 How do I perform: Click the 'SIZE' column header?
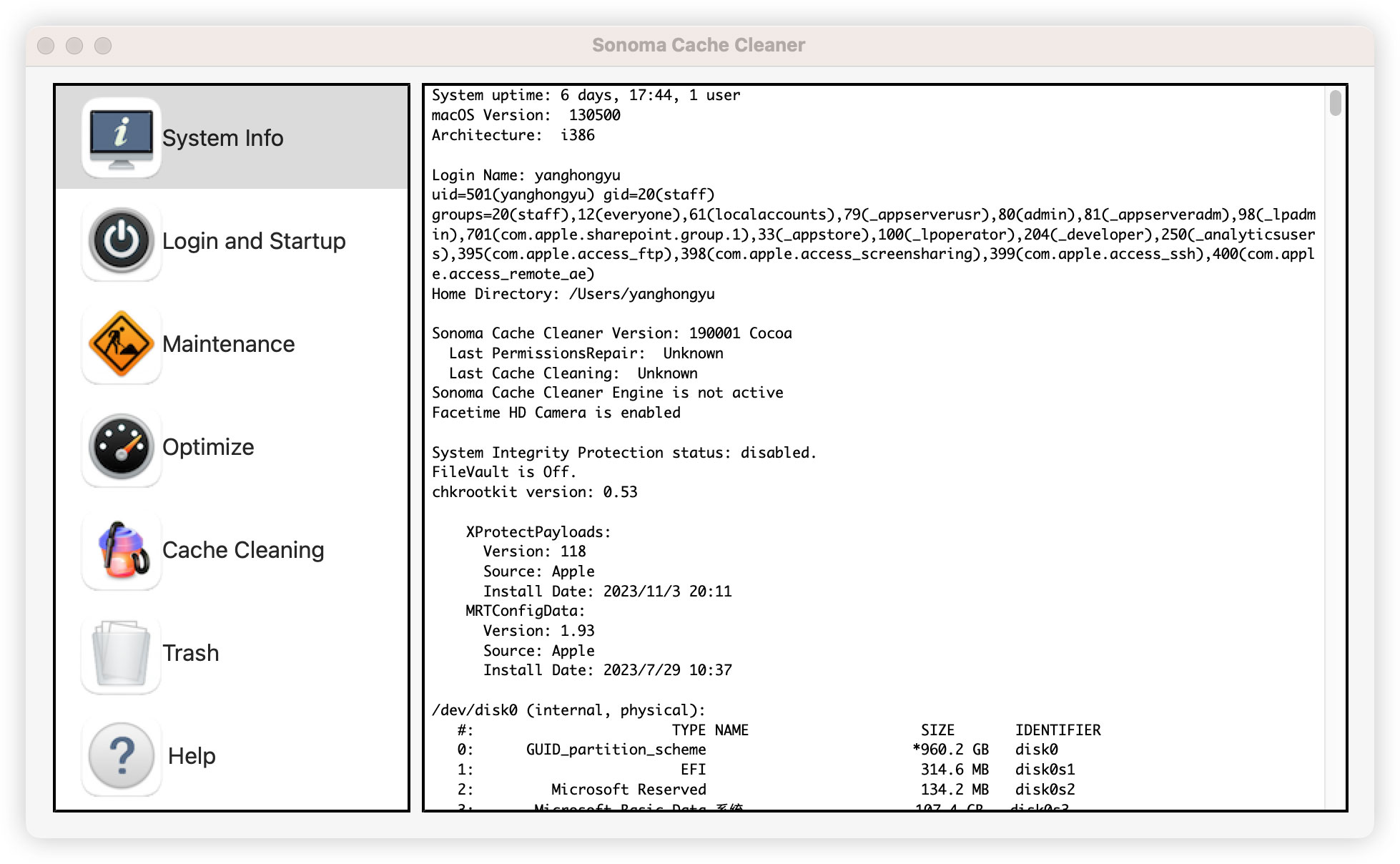pos(938,730)
